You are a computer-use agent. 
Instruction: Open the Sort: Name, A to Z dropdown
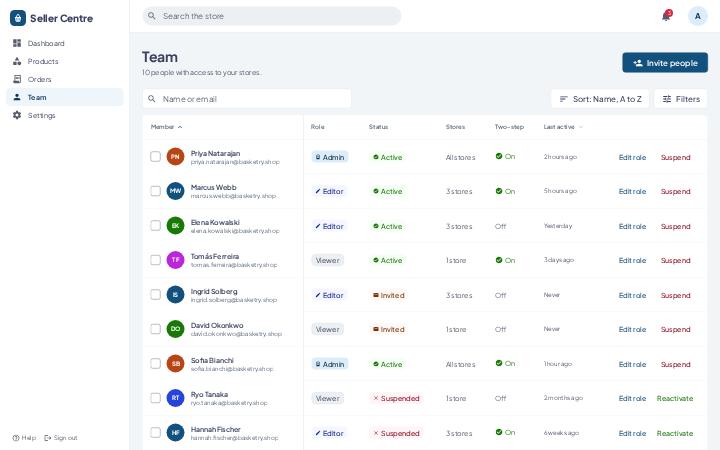[600, 99]
